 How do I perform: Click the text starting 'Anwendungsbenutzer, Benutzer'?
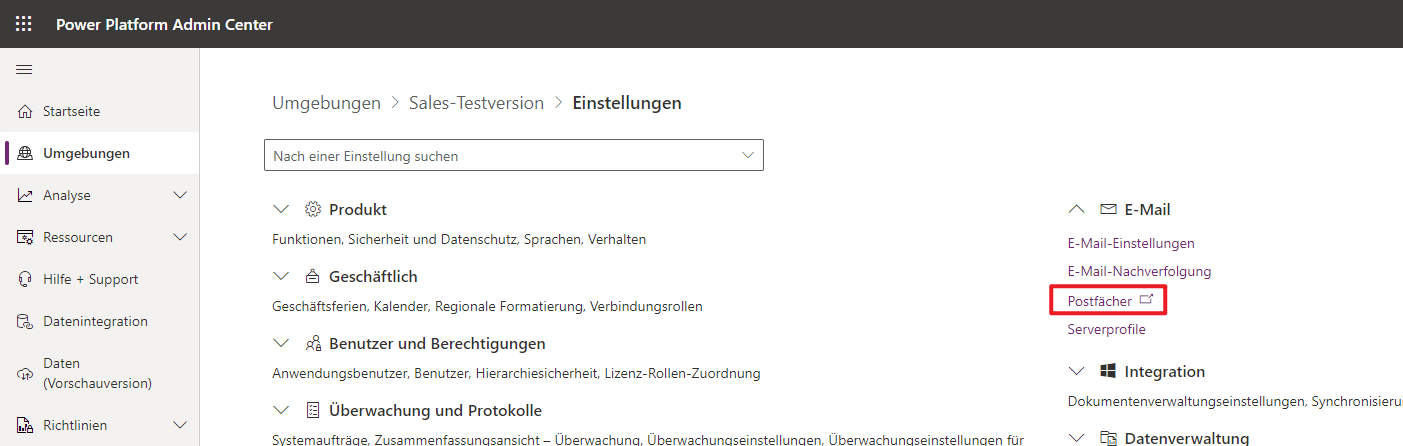pos(516,373)
